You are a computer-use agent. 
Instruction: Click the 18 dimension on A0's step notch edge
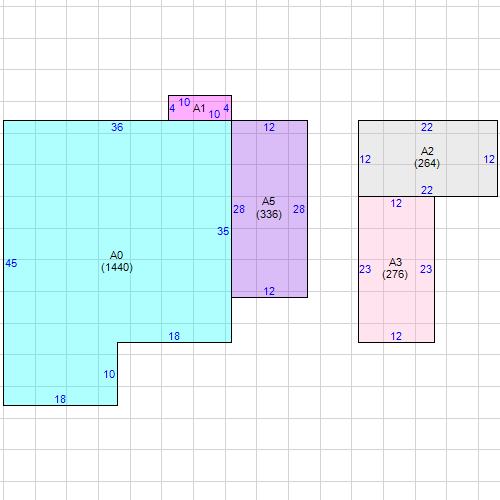(174, 336)
